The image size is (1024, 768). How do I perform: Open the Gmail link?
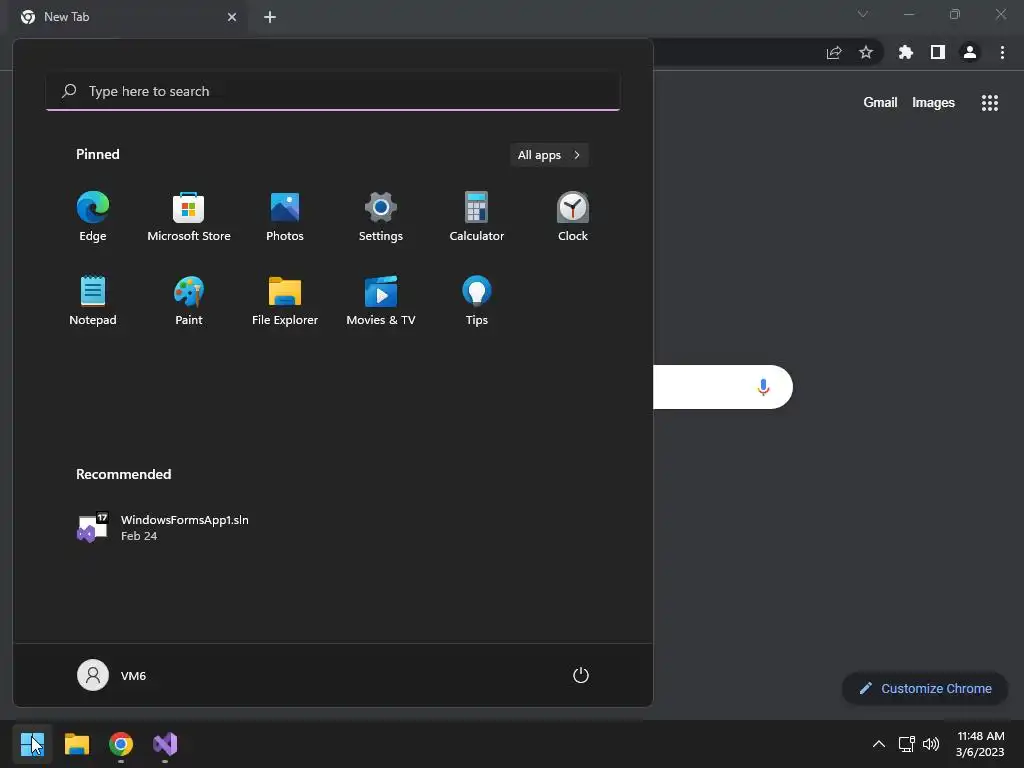pos(880,103)
